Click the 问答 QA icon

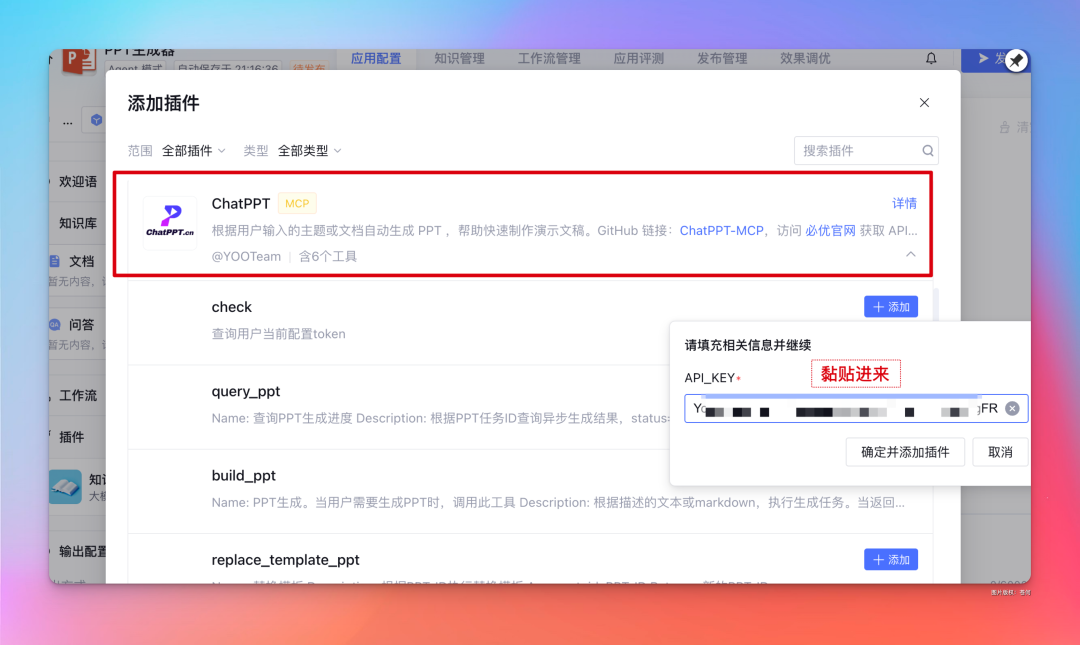[x=54, y=325]
